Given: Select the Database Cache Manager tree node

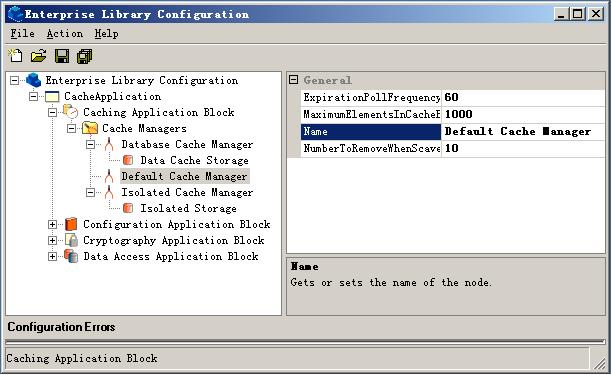Looking at the screenshot, I should click(x=187, y=144).
